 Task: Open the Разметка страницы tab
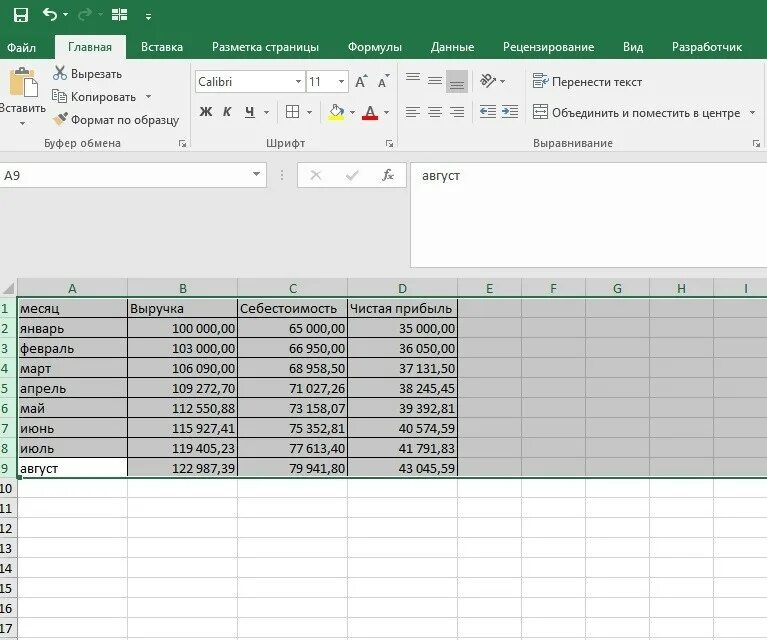click(265, 47)
